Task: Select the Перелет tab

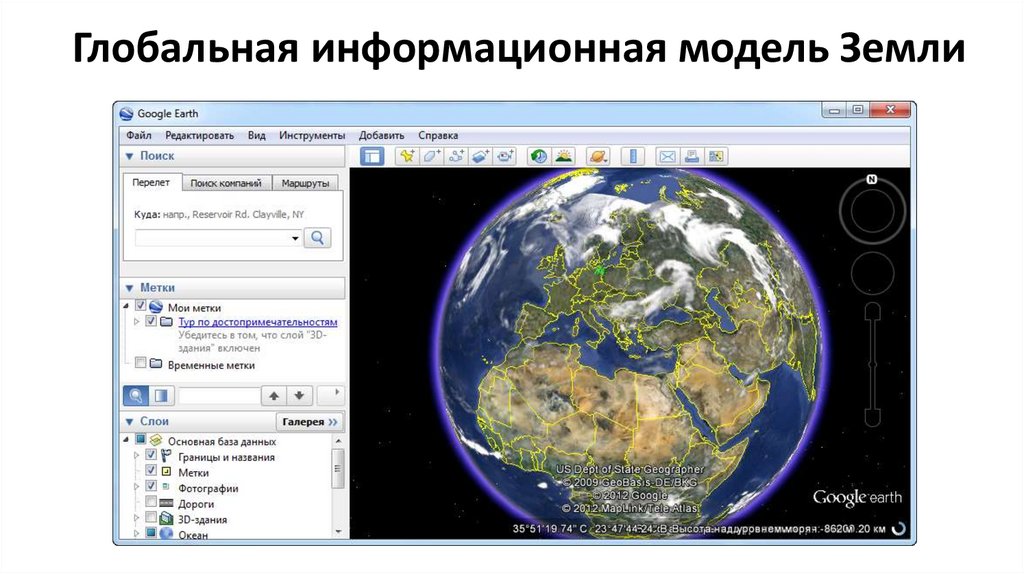Action: click(x=151, y=183)
